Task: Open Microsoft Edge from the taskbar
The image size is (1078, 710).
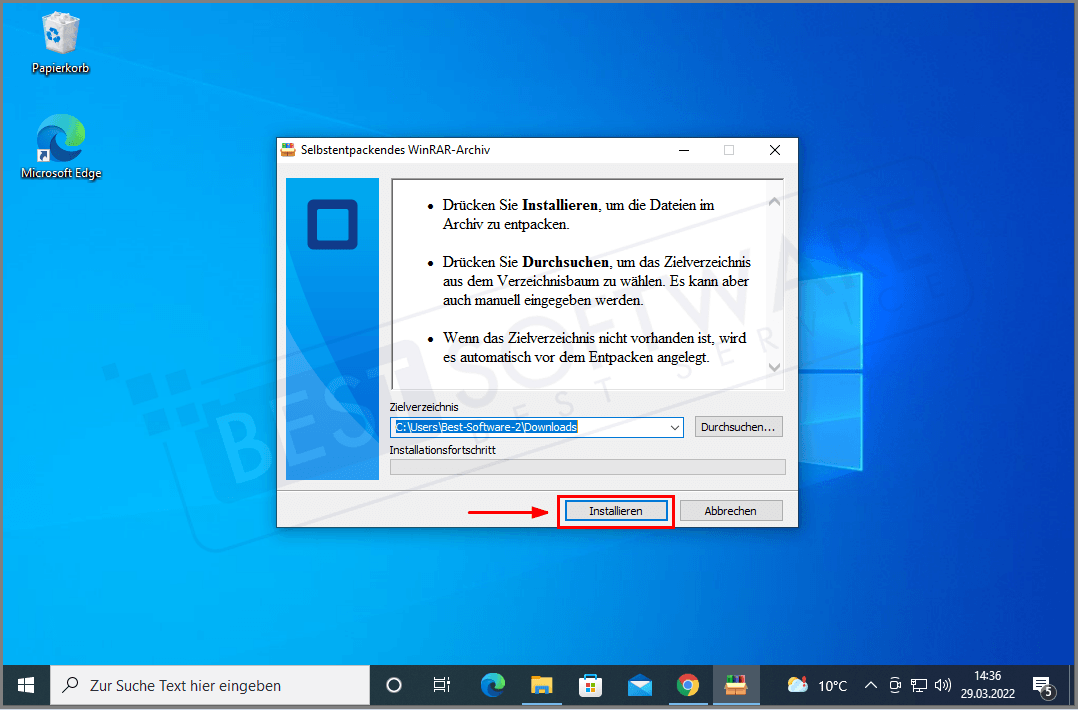Action: (x=492, y=685)
